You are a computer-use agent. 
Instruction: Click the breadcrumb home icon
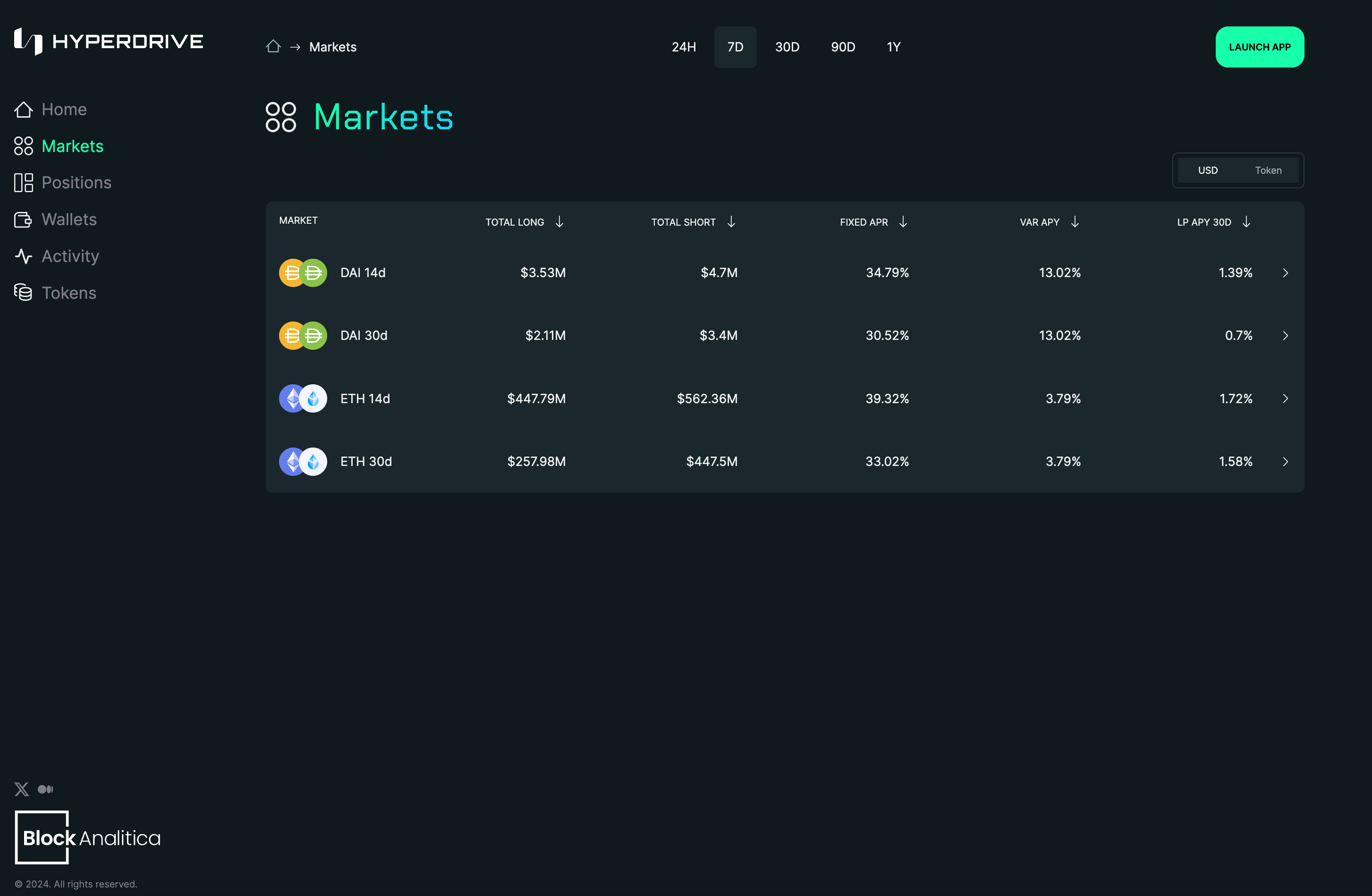coord(273,47)
